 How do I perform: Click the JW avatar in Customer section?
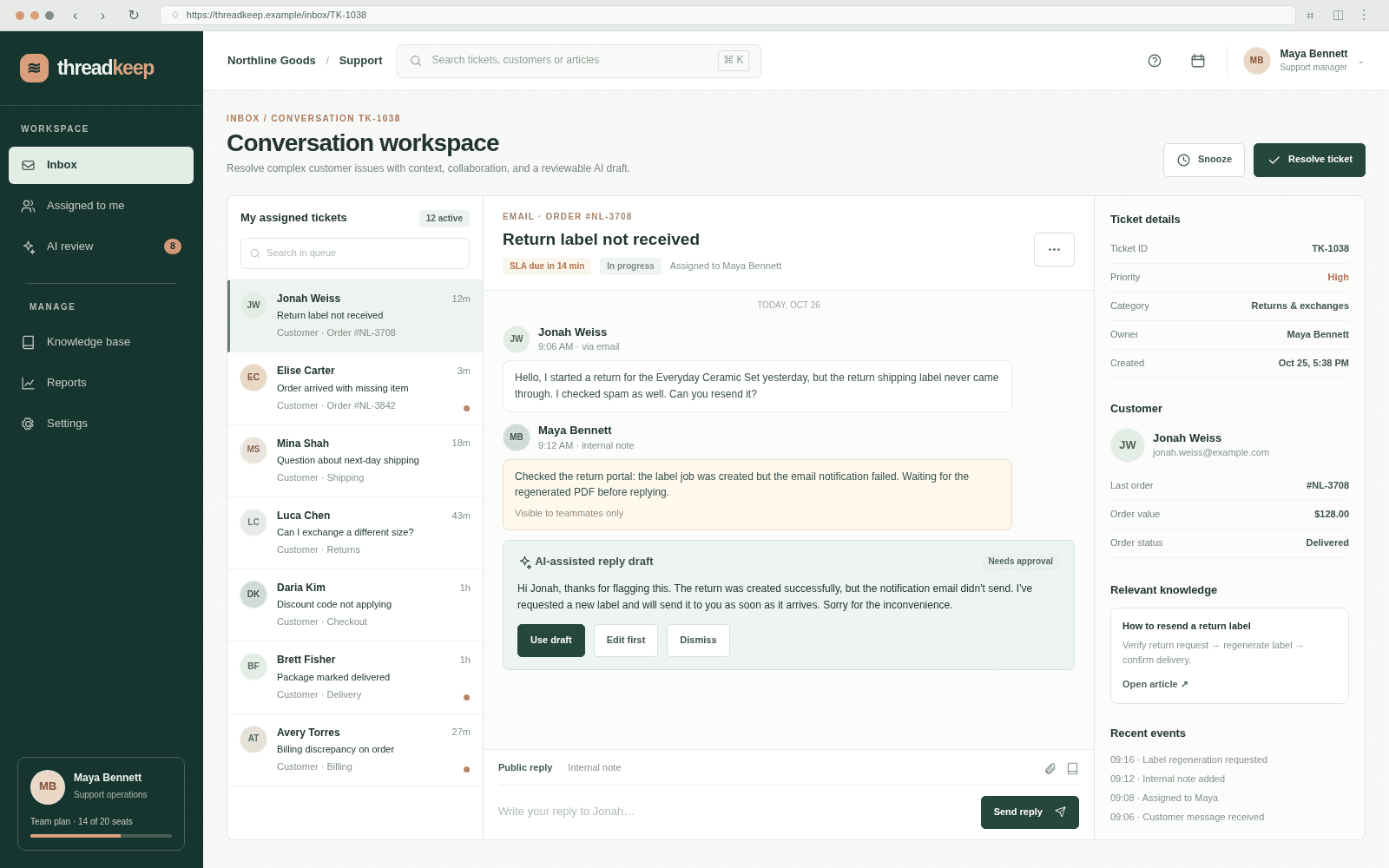click(x=1128, y=445)
